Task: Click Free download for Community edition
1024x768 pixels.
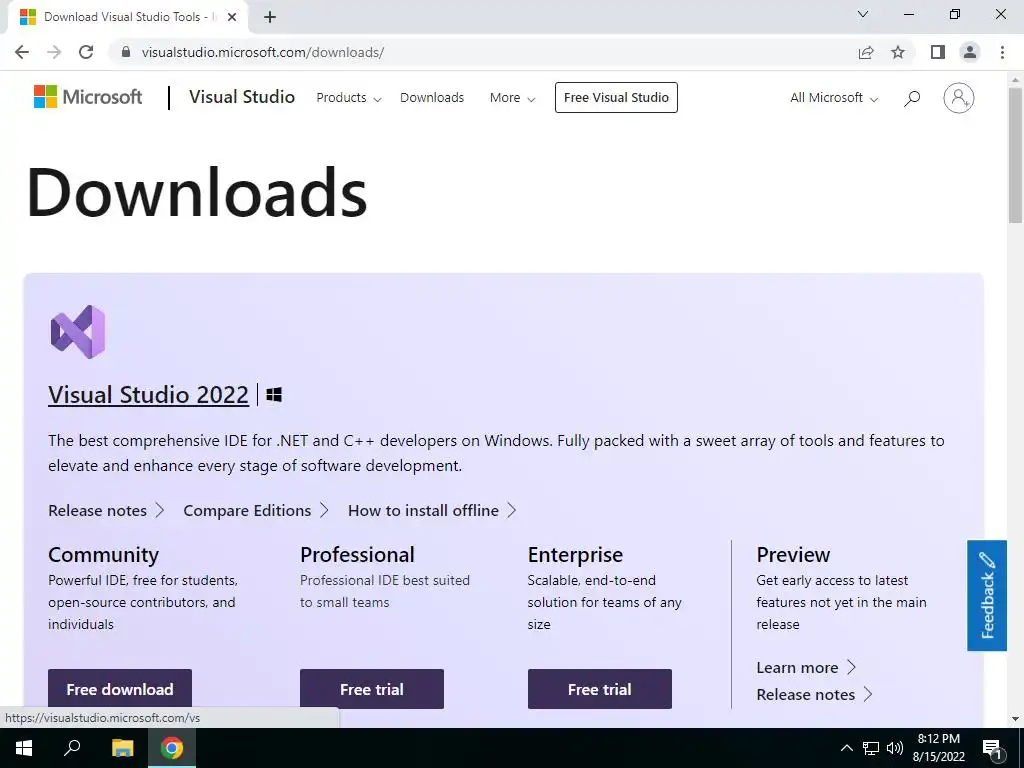Action: pyautogui.click(x=120, y=689)
